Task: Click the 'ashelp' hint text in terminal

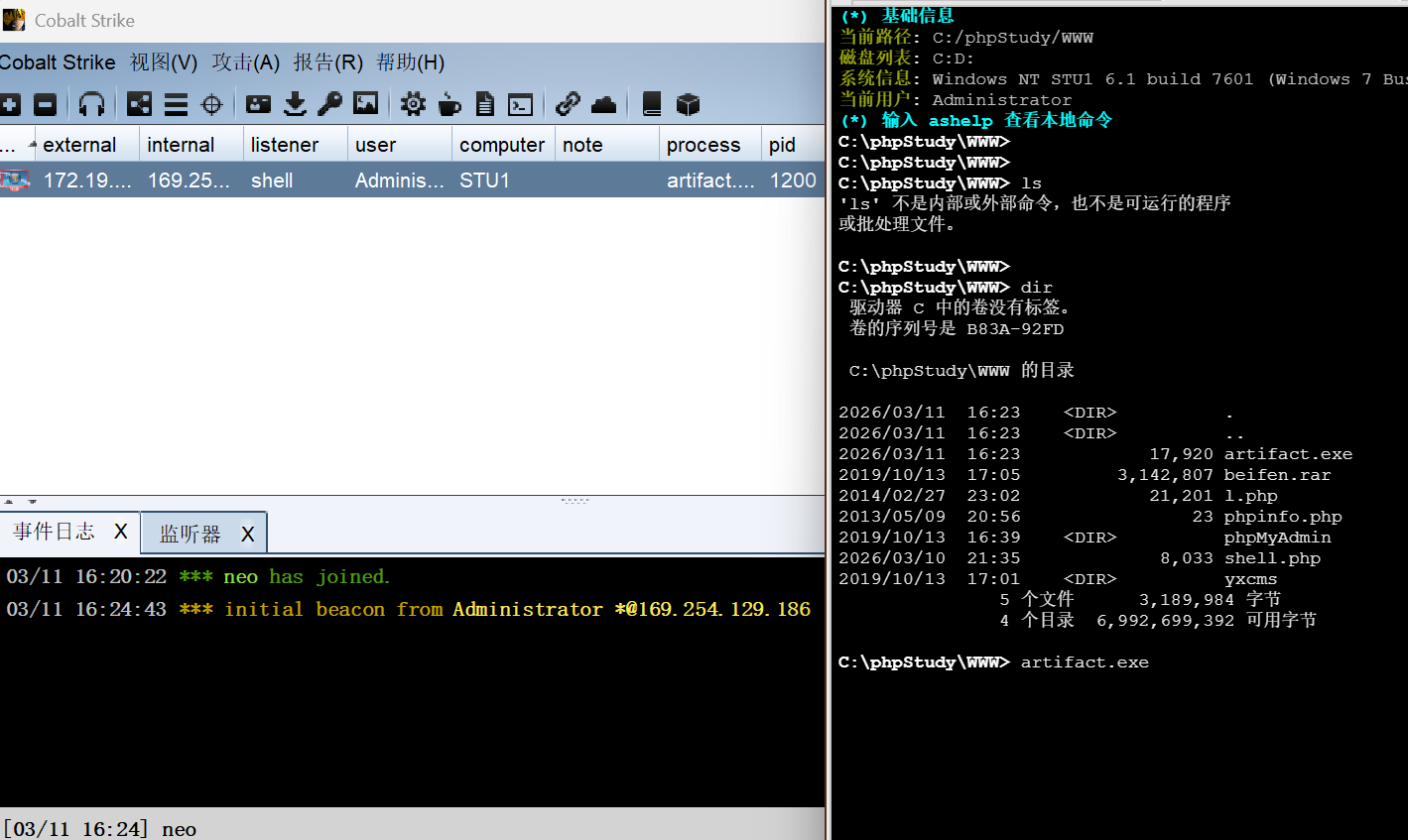Action: 960,120
